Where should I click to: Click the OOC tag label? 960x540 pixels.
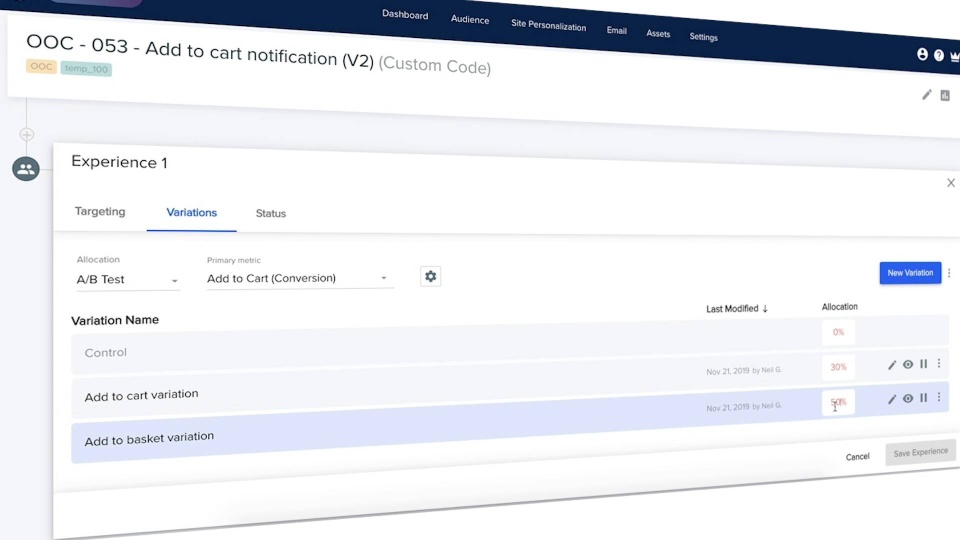pos(41,66)
